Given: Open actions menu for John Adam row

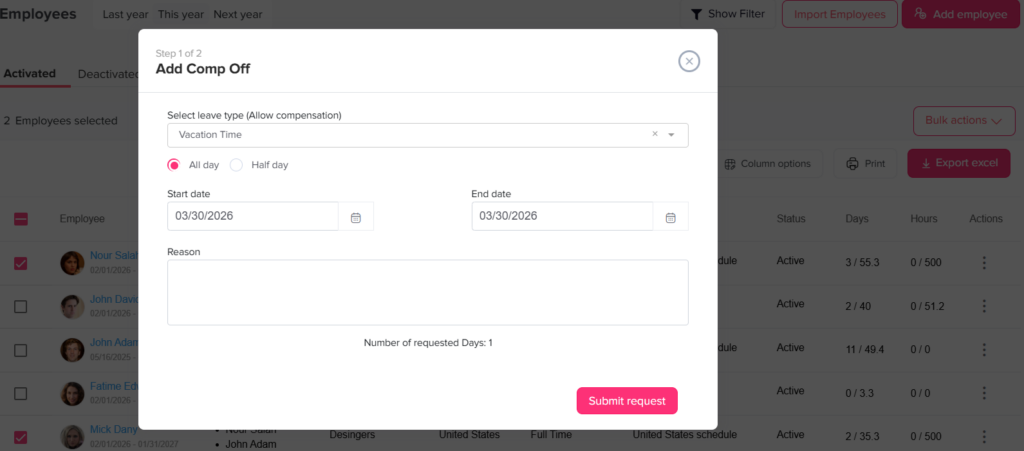Looking at the screenshot, I should coord(984,348).
